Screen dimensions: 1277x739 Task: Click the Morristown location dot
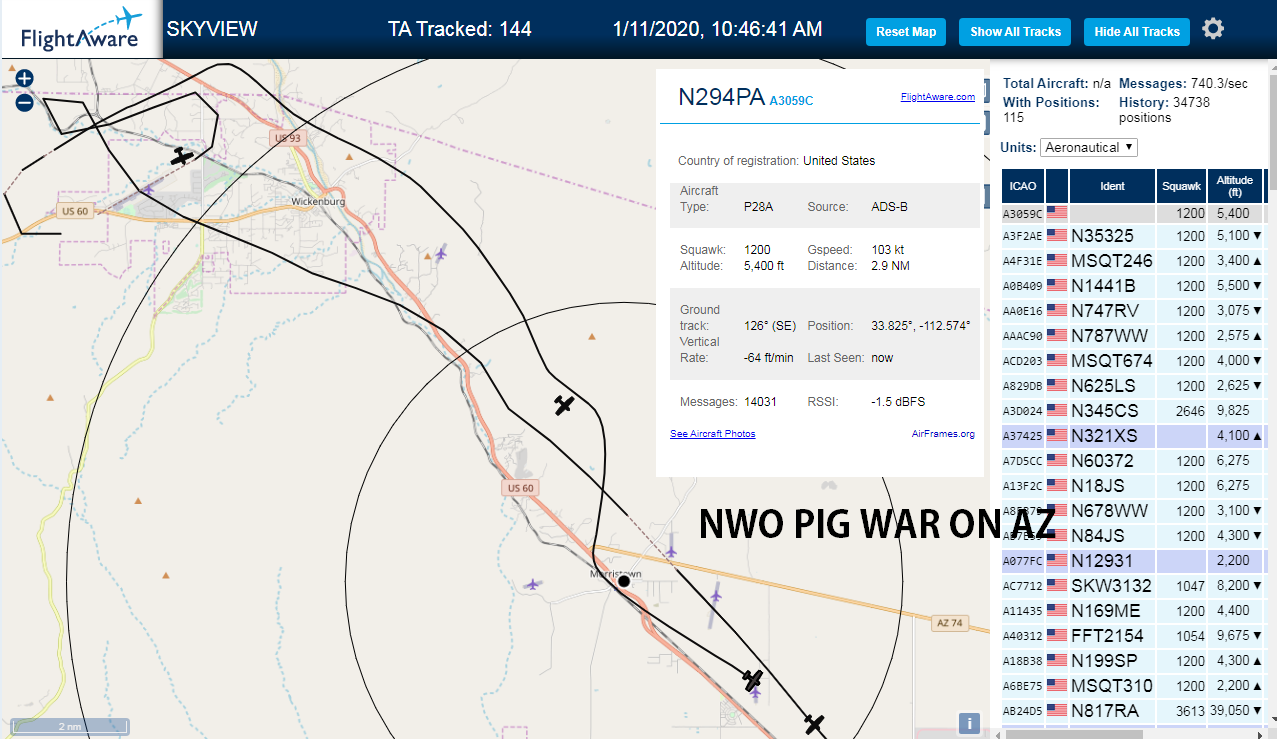[624, 581]
